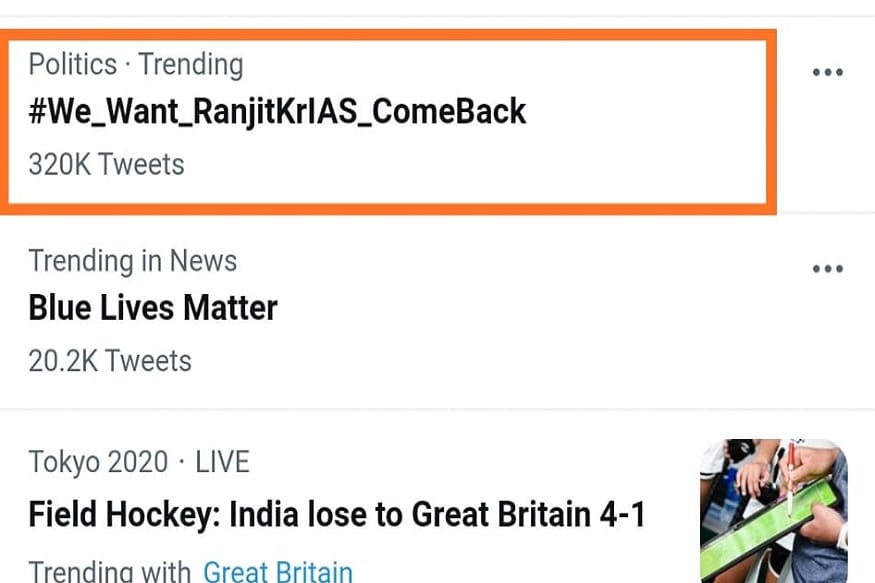Screen dimensions: 875x583
Task: Click the 20.2K Tweets count
Action: [x=110, y=360]
